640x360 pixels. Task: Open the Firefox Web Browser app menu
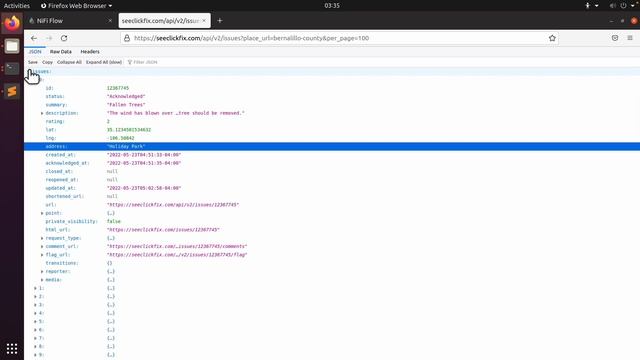click(x=76, y=6)
